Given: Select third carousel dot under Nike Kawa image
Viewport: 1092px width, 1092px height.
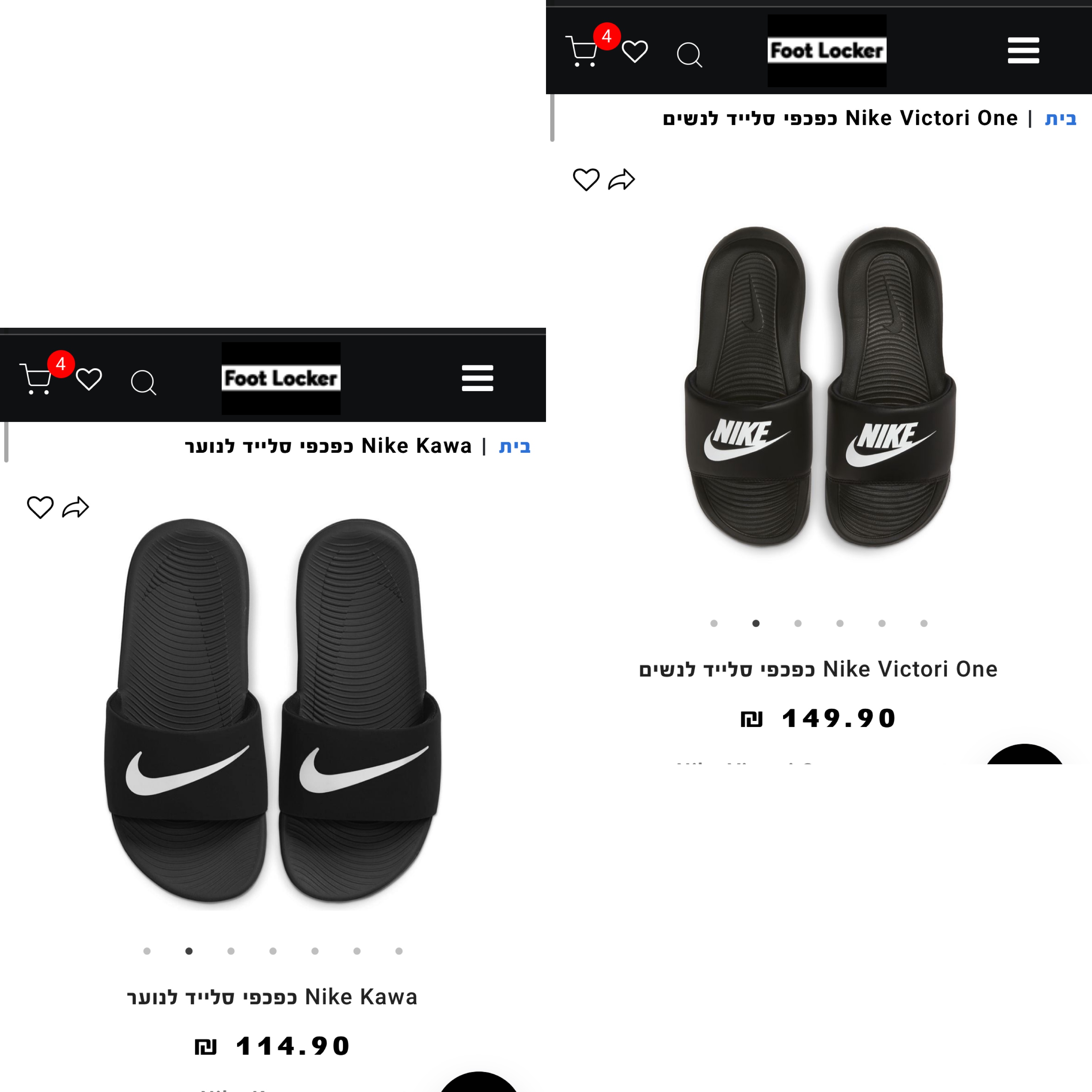Looking at the screenshot, I should pos(231,951).
